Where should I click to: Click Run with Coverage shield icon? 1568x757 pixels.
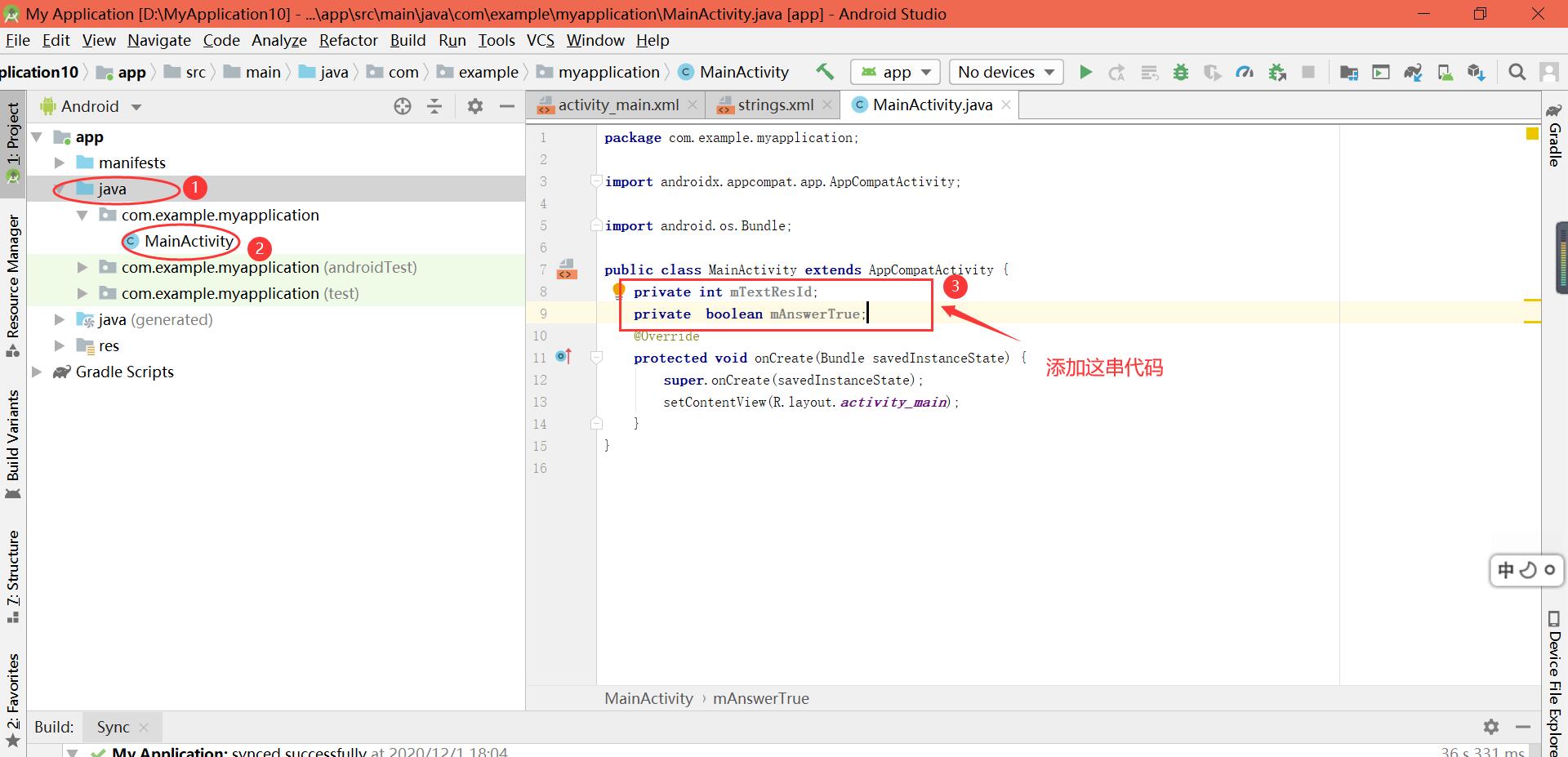tap(1213, 73)
